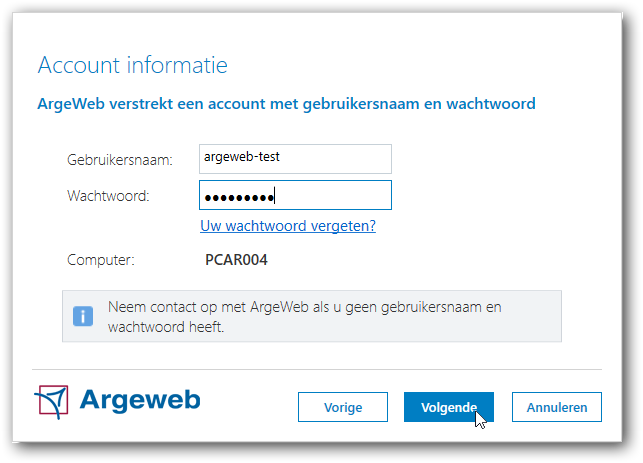This screenshot has width=643, height=463.
Task: Continue with the Volgende button
Action: tap(449, 407)
